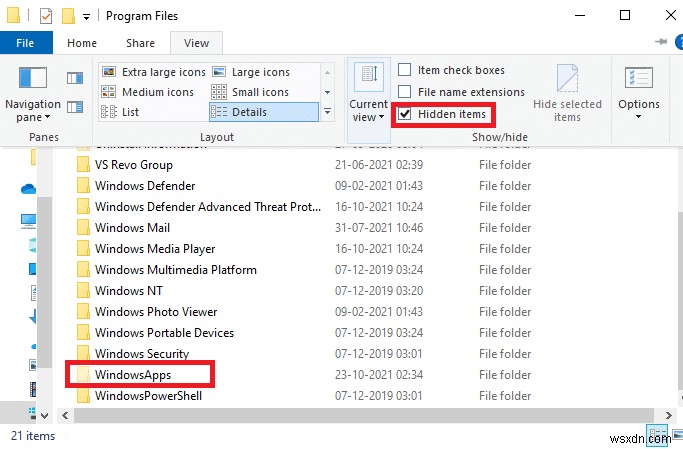Image resolution: width=683 pixels, height=449 pixels.
Task: Click the horizontal scroll right arrow
Action: click(x=668, y=415)
